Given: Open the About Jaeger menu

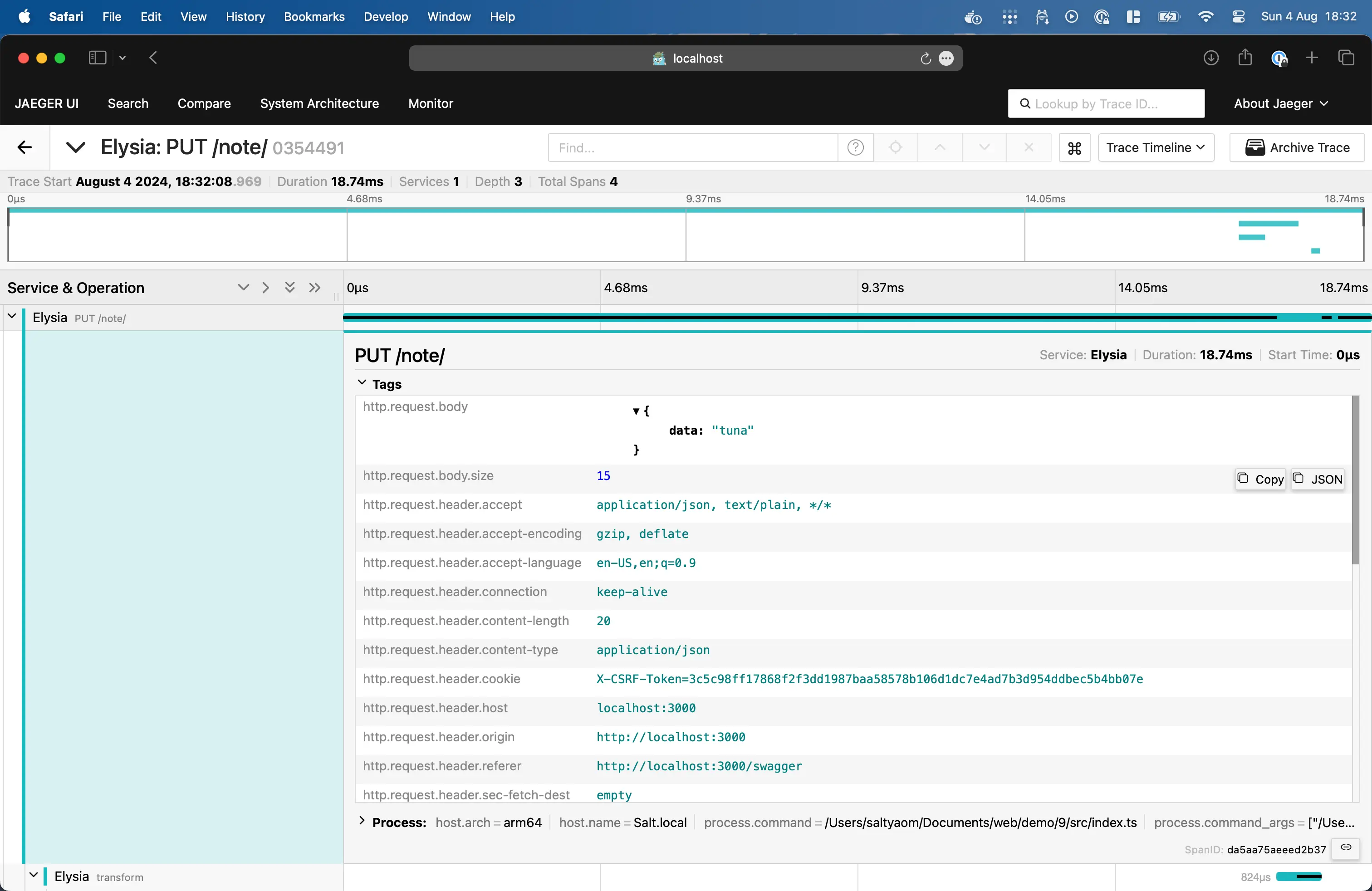Looking at the screenshot, I should tap(1280, 104).
